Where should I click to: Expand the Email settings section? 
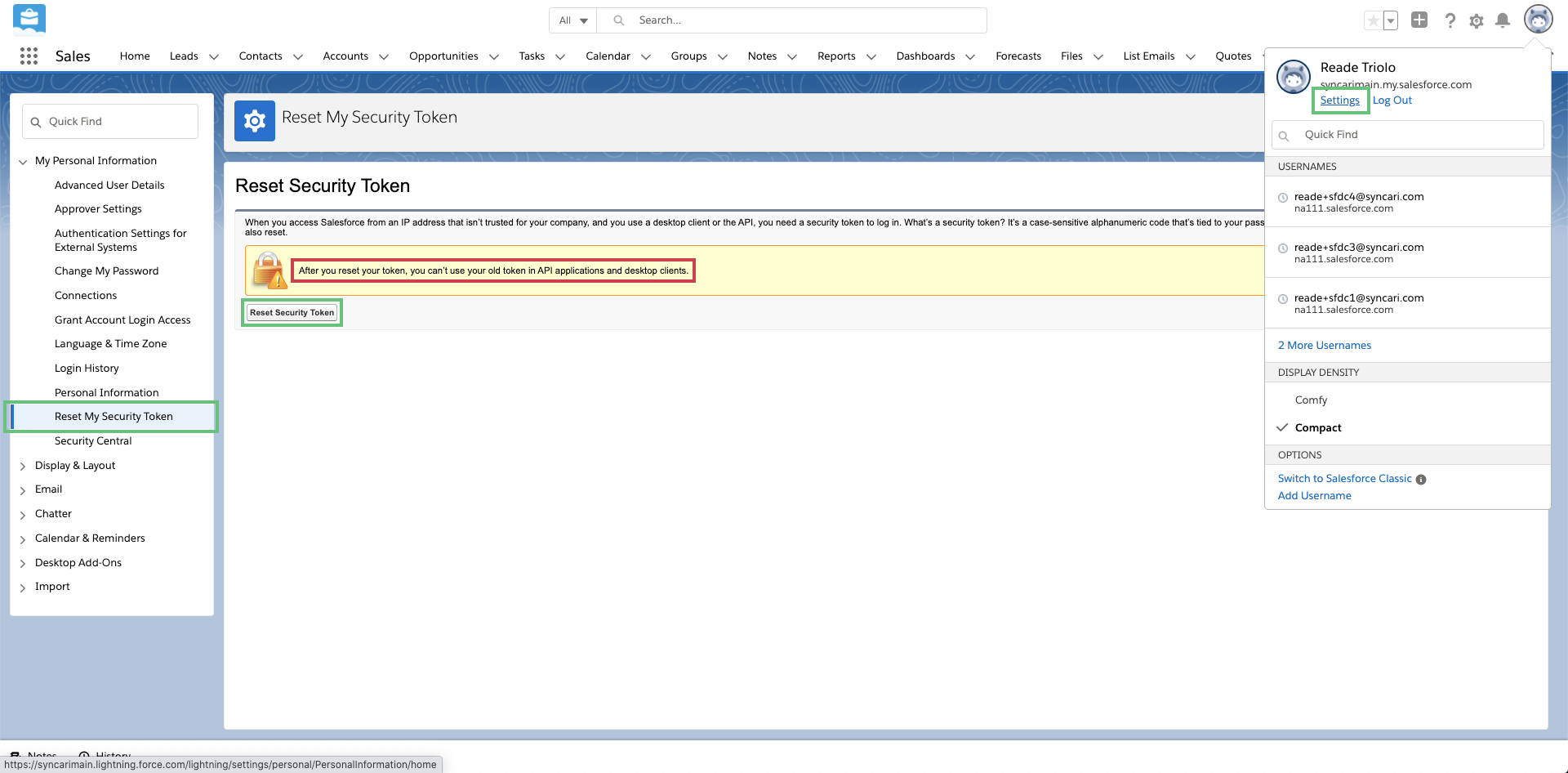23,490
